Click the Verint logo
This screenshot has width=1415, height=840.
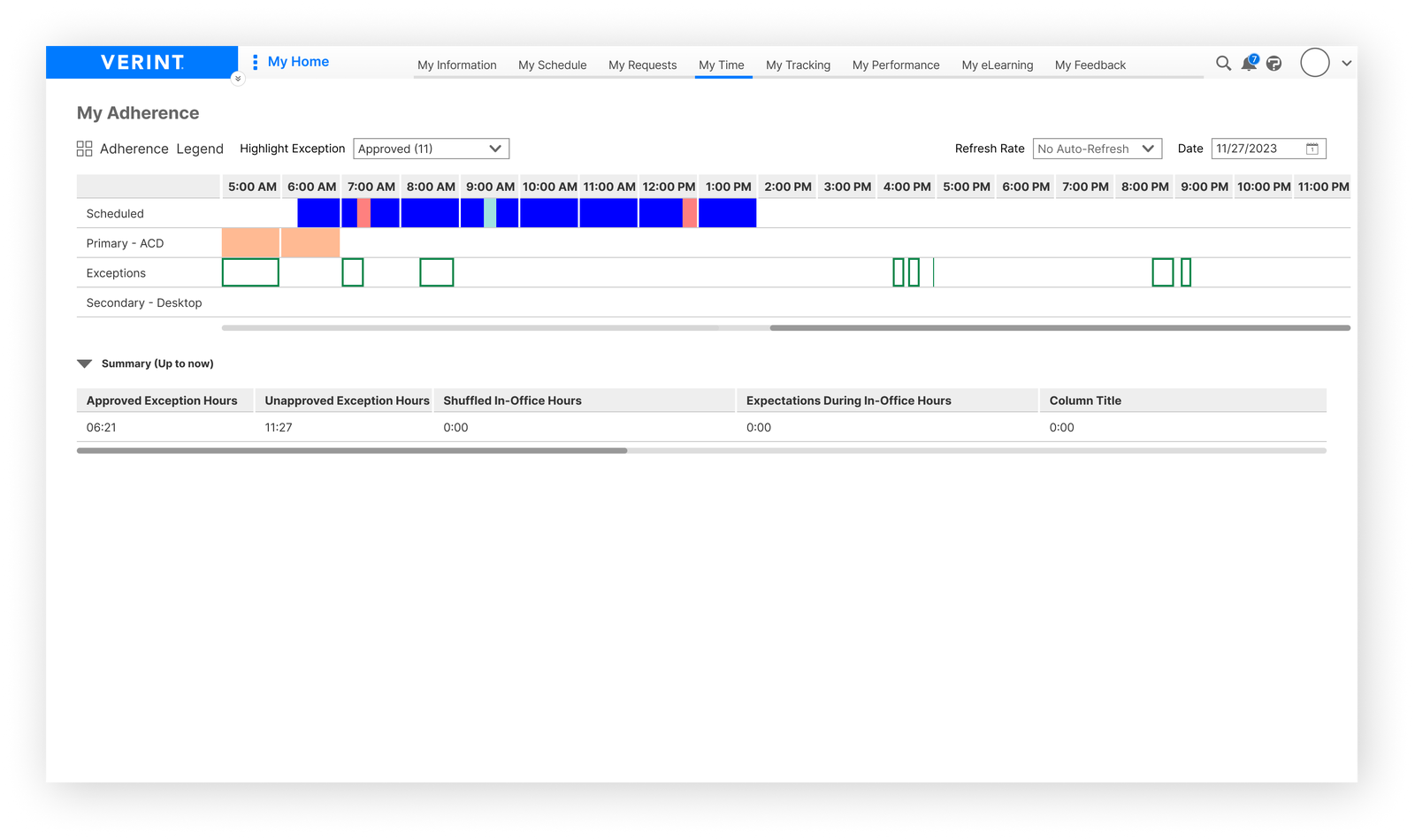click(141, 63)
